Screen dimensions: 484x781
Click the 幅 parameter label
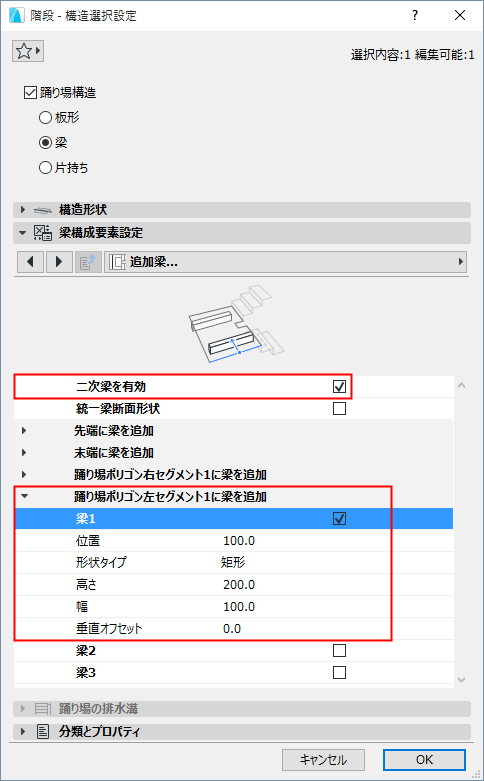click(82, 607)
